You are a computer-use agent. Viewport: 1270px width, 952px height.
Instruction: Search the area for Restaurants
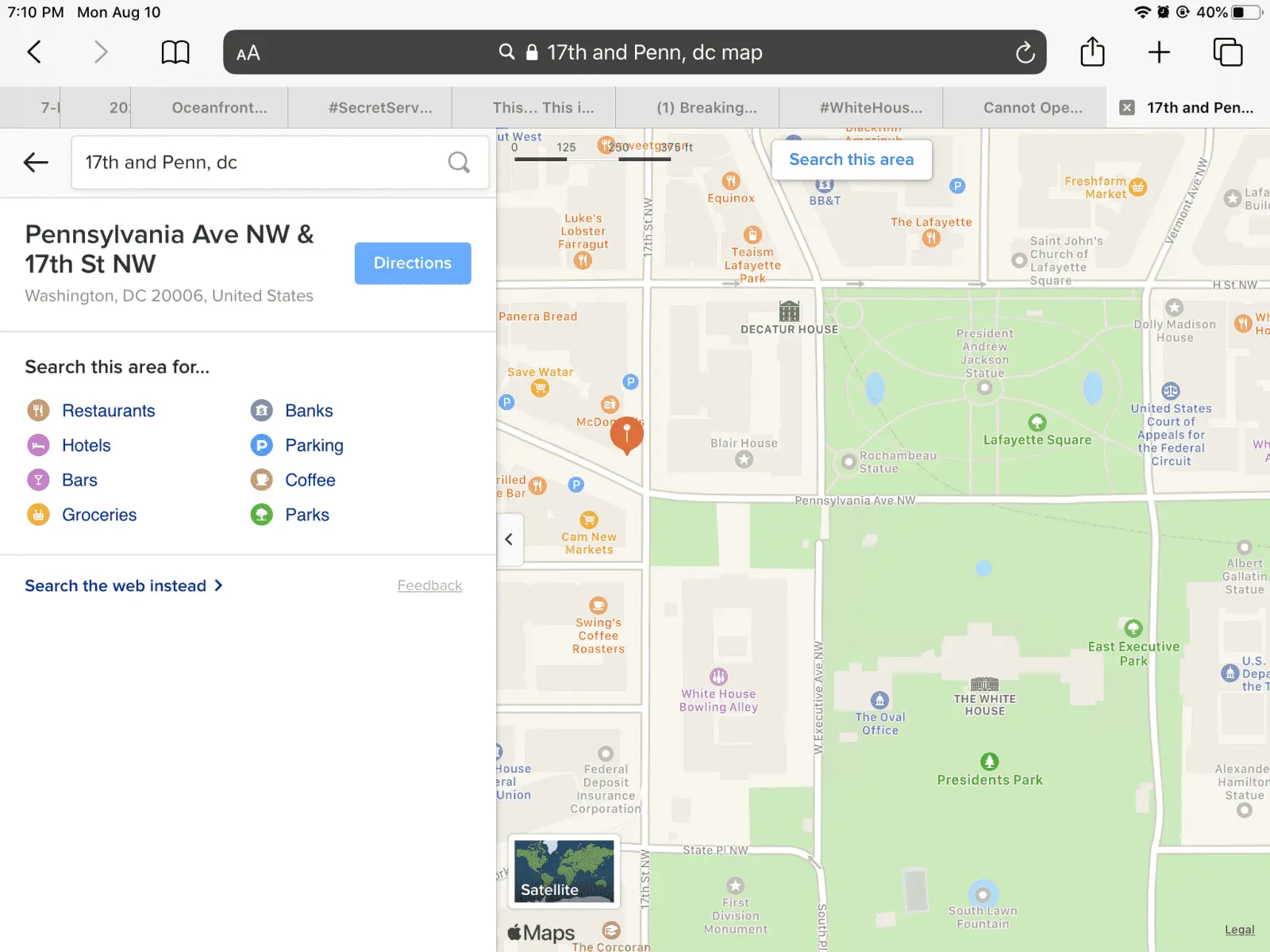pyautogui.click(x=108, y=411)
